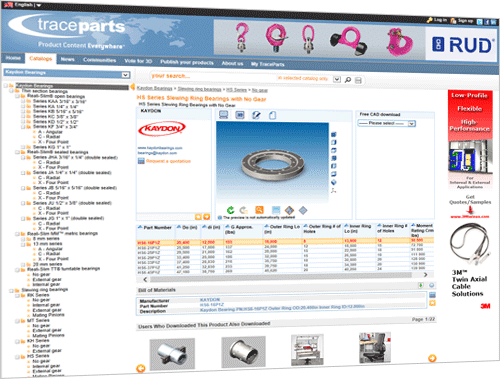Click the plain grey-blue diamond icon under preview
Viewport: 500px width, 379px height.
(x=303, y=210)
